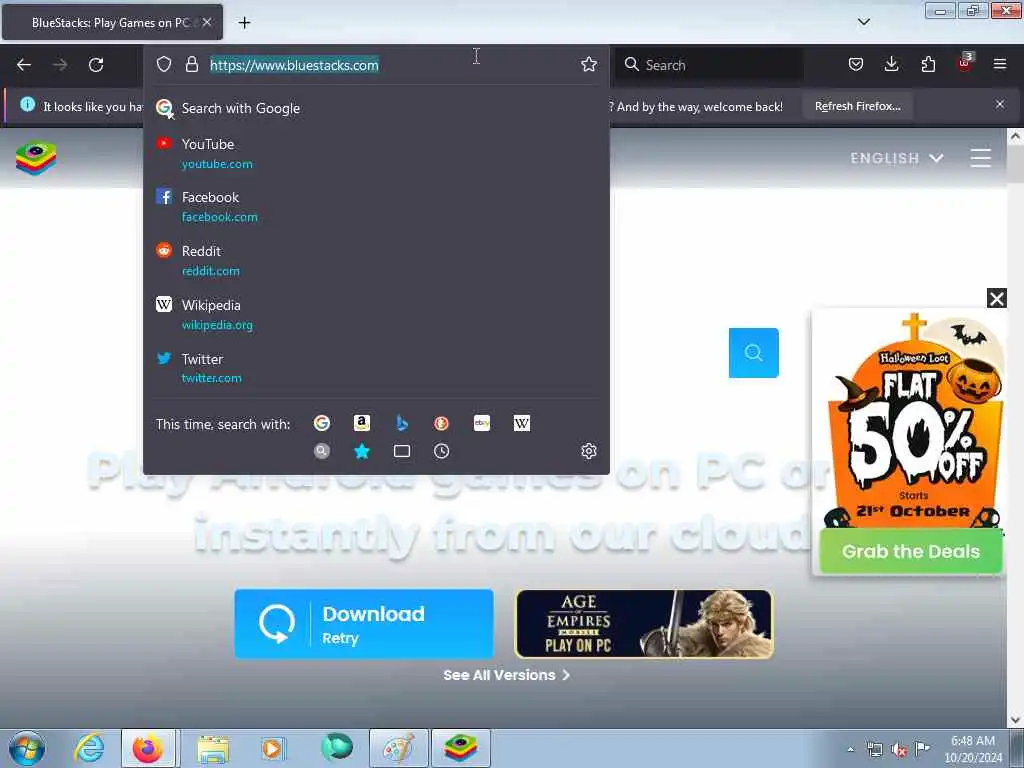This screenshot has height=768, width=1024.
Task: Click the blue search button on page
Action: tap(754, 353)
